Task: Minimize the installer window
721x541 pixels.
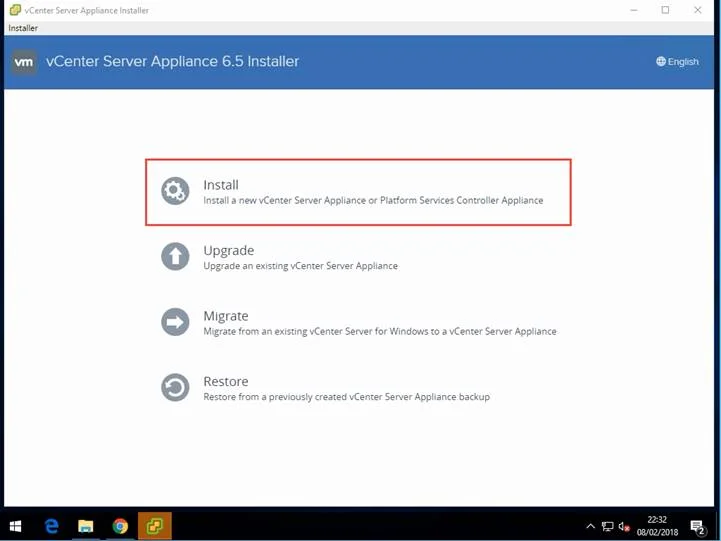Action: (x=634, y=10)
